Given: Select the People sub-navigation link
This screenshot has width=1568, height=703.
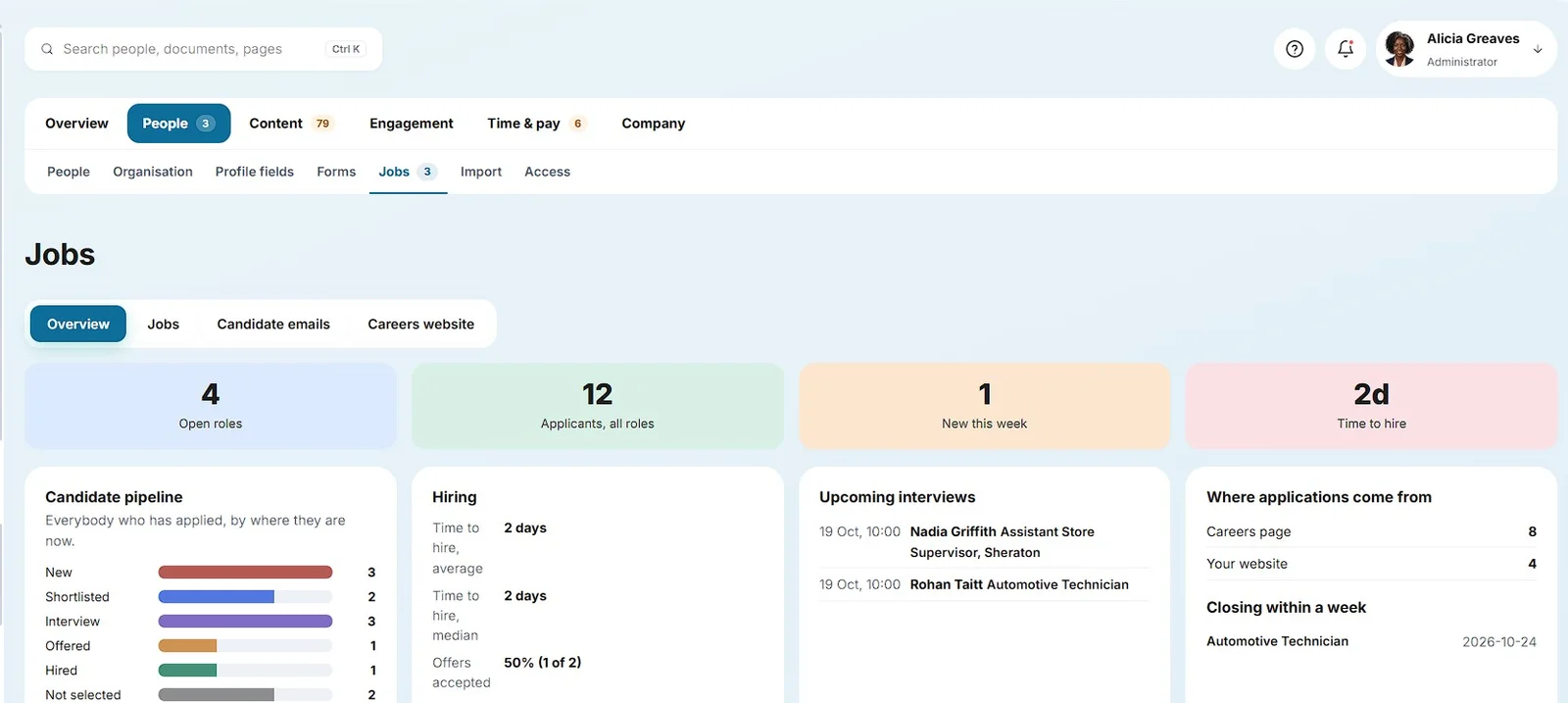Looking at the screenshot, I should pyautogui.click(x=69, y=172).
